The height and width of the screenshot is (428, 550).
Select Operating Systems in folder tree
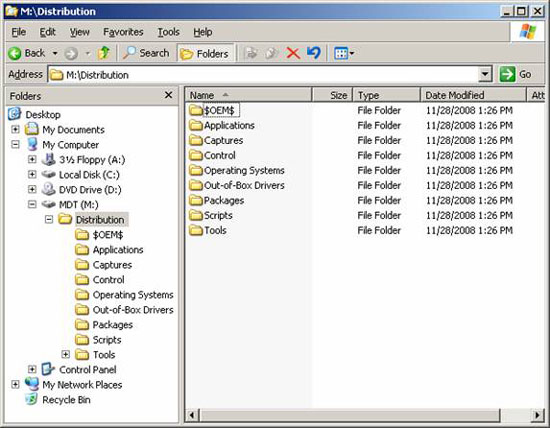click(x=133, y=295)
